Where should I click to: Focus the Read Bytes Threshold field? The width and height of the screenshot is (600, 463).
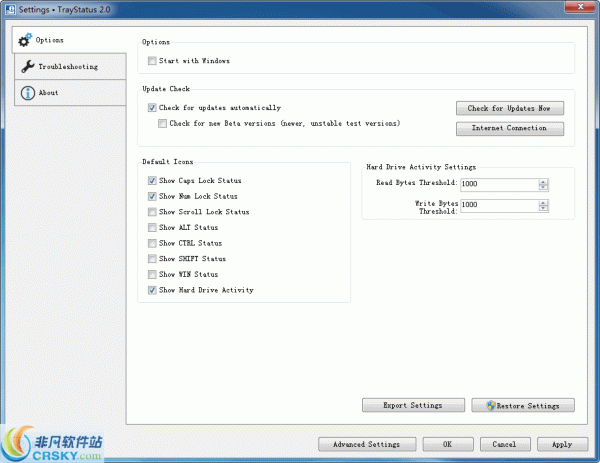tap(499, 184)
